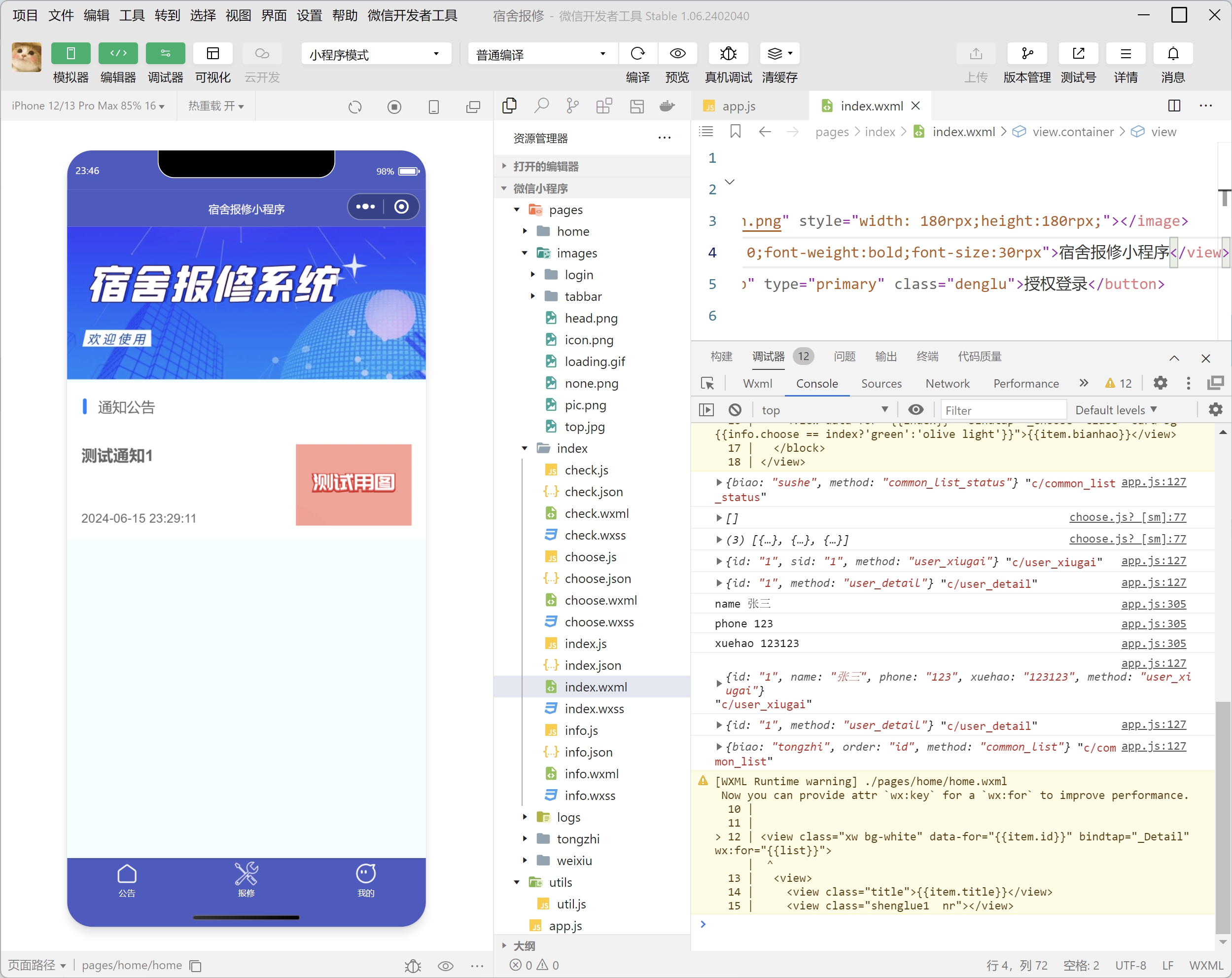Image resolution: width=1232 pixels, height=978 pixels.
Task: Open the split editor icon
Action: pyautogui.click(x=1174, y=106)
